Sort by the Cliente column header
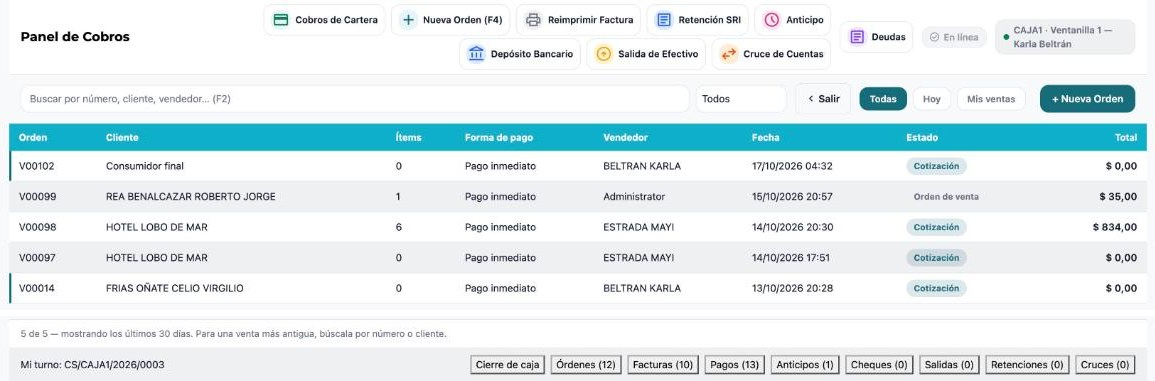Viewport: 1155px width, 381px height. (122, 138)
